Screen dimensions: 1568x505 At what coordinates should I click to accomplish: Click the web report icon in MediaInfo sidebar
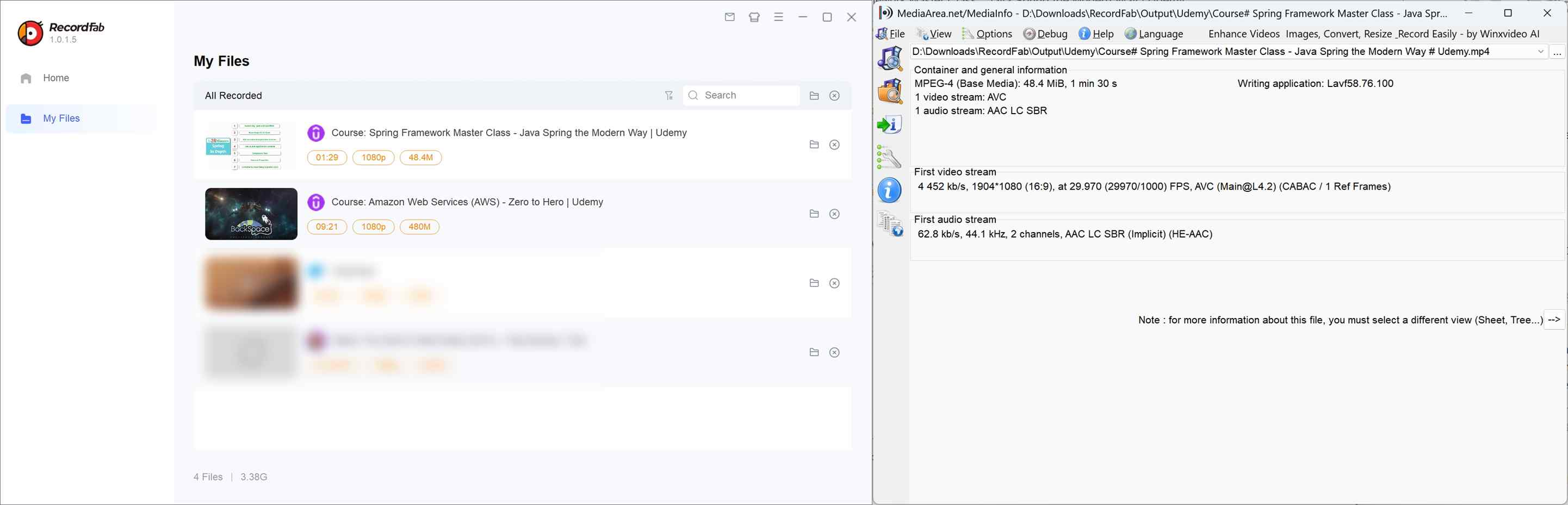coord(890,223)
